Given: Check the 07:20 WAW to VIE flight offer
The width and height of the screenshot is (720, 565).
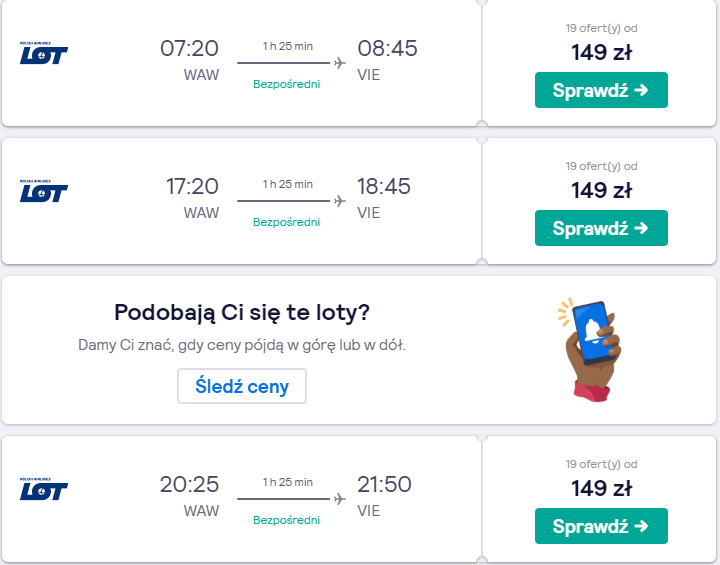Looking at the screenshot, I should click(601, 90).
